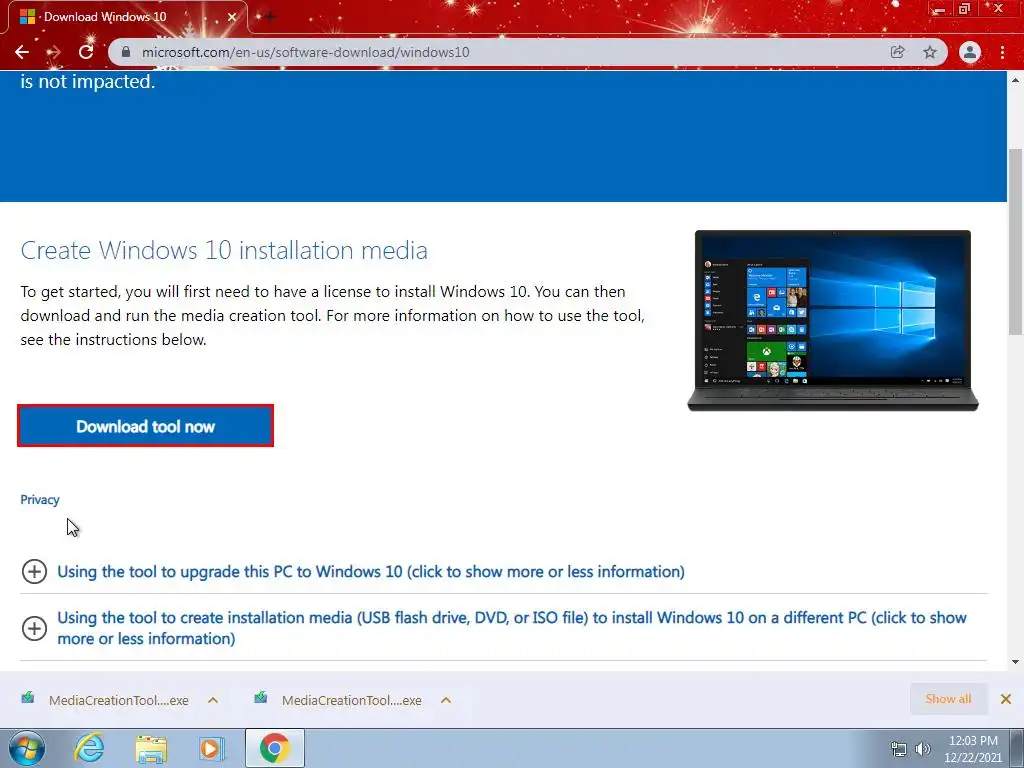
Task: Click the Chrome icon in taskbar
Action: pyautogui.click(x=274, y=748)
